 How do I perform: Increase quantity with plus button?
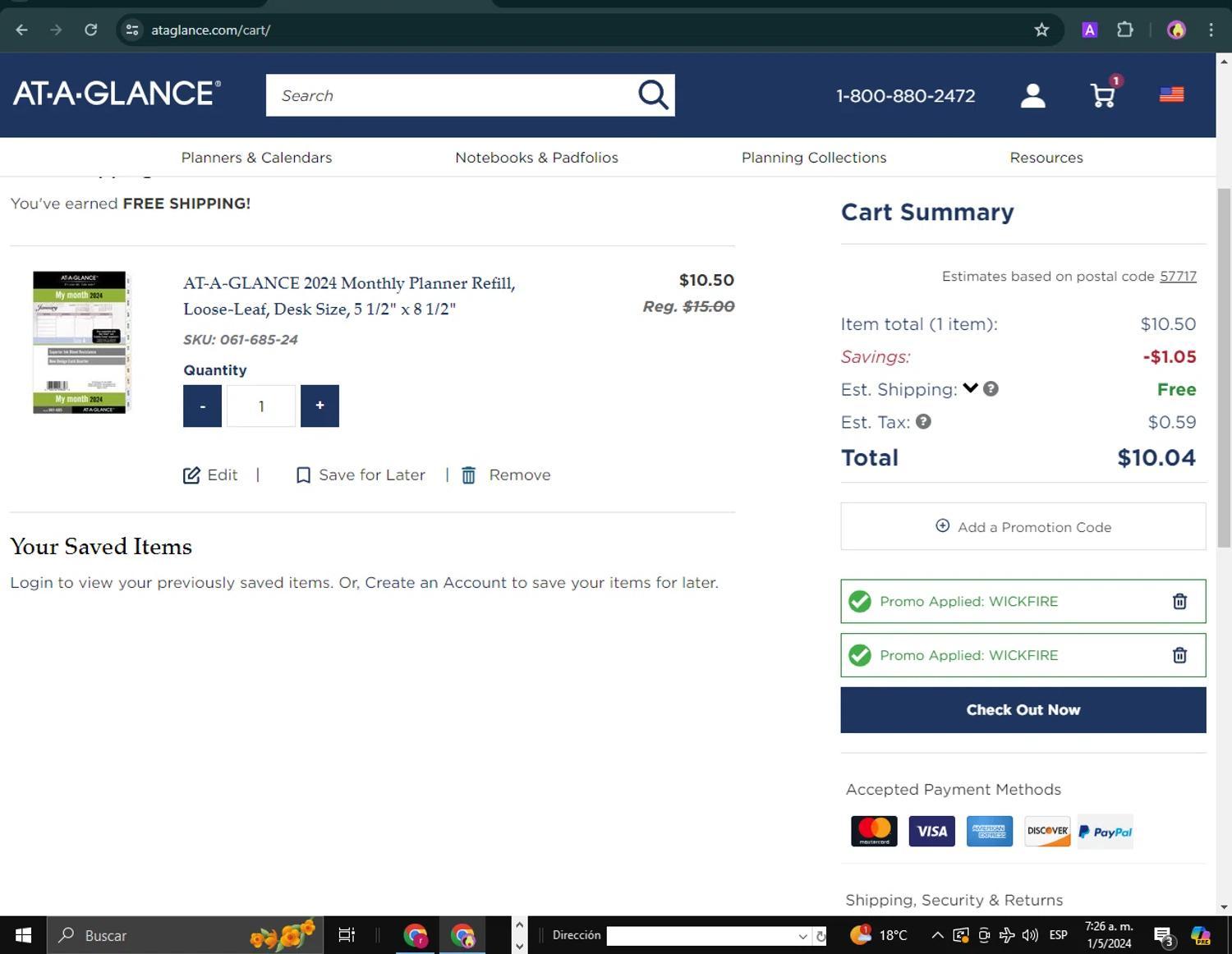(x=319, y=406)
